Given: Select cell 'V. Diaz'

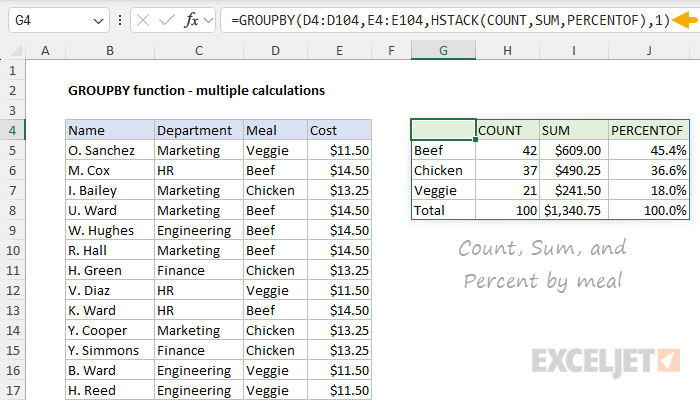Looking at the screenshot, I should [110, 291].
